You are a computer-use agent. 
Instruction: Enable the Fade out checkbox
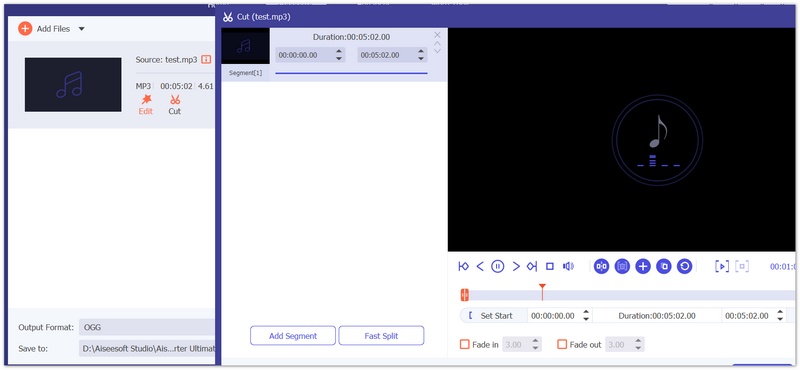click(x=562, y=344)
